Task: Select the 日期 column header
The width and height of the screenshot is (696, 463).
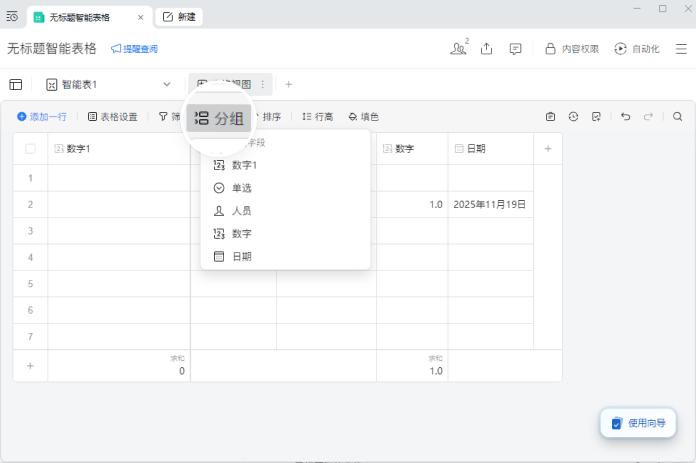Action: pyautogui.click(x=490, y=149)
